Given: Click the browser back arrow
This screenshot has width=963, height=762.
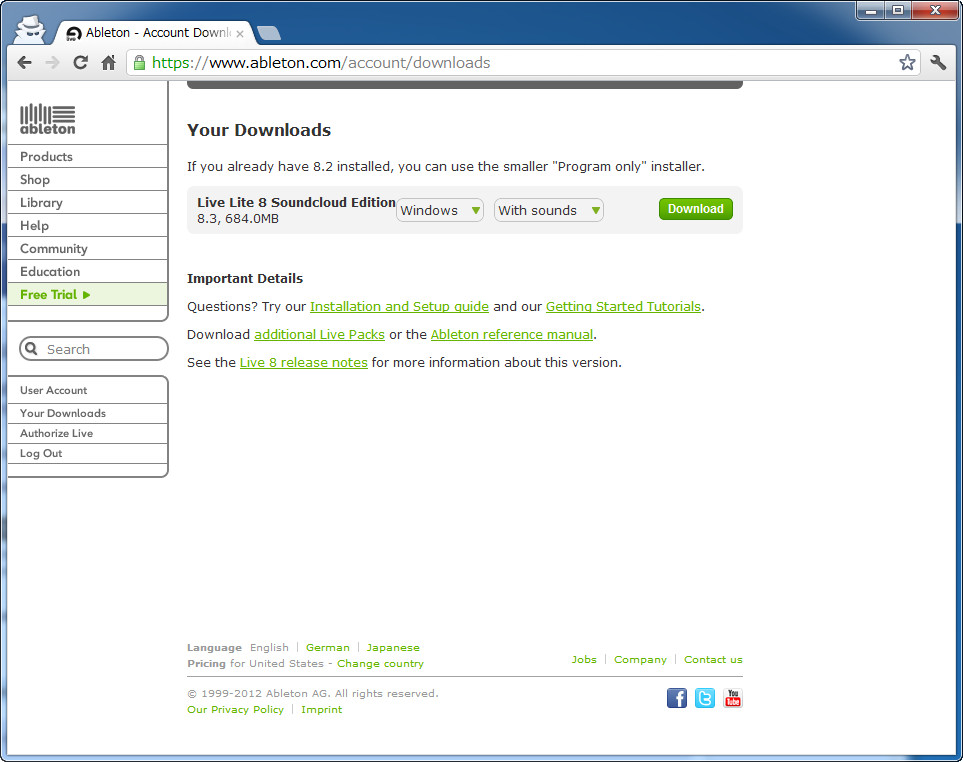Looking at the screenshot, I should pyautogui.click(x=25, y=63).
